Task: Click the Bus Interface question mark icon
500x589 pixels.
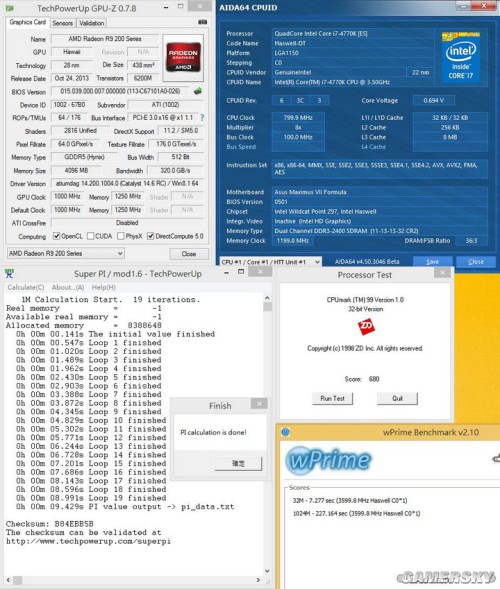Action: (202, 118)
